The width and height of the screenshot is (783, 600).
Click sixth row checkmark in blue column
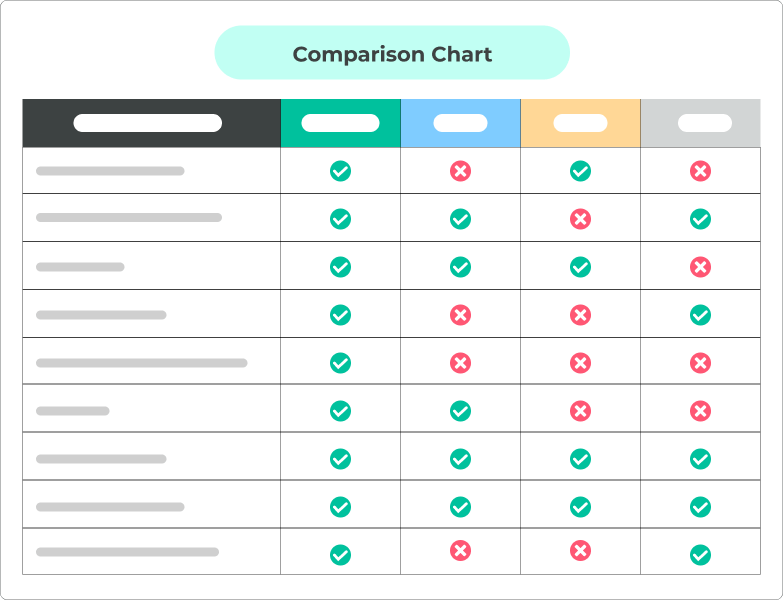pos(460,411)
